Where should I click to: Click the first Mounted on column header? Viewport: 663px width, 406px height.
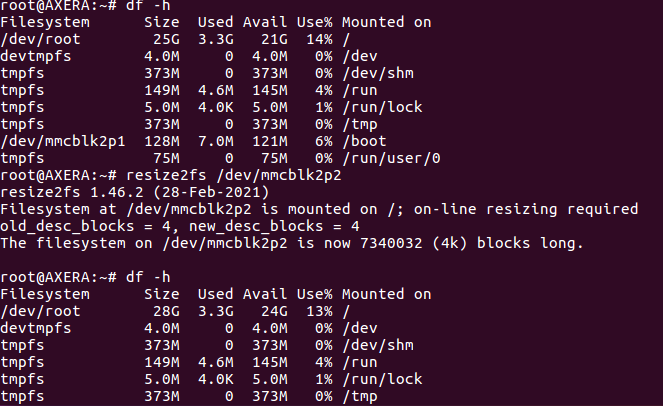click(386, 22)
